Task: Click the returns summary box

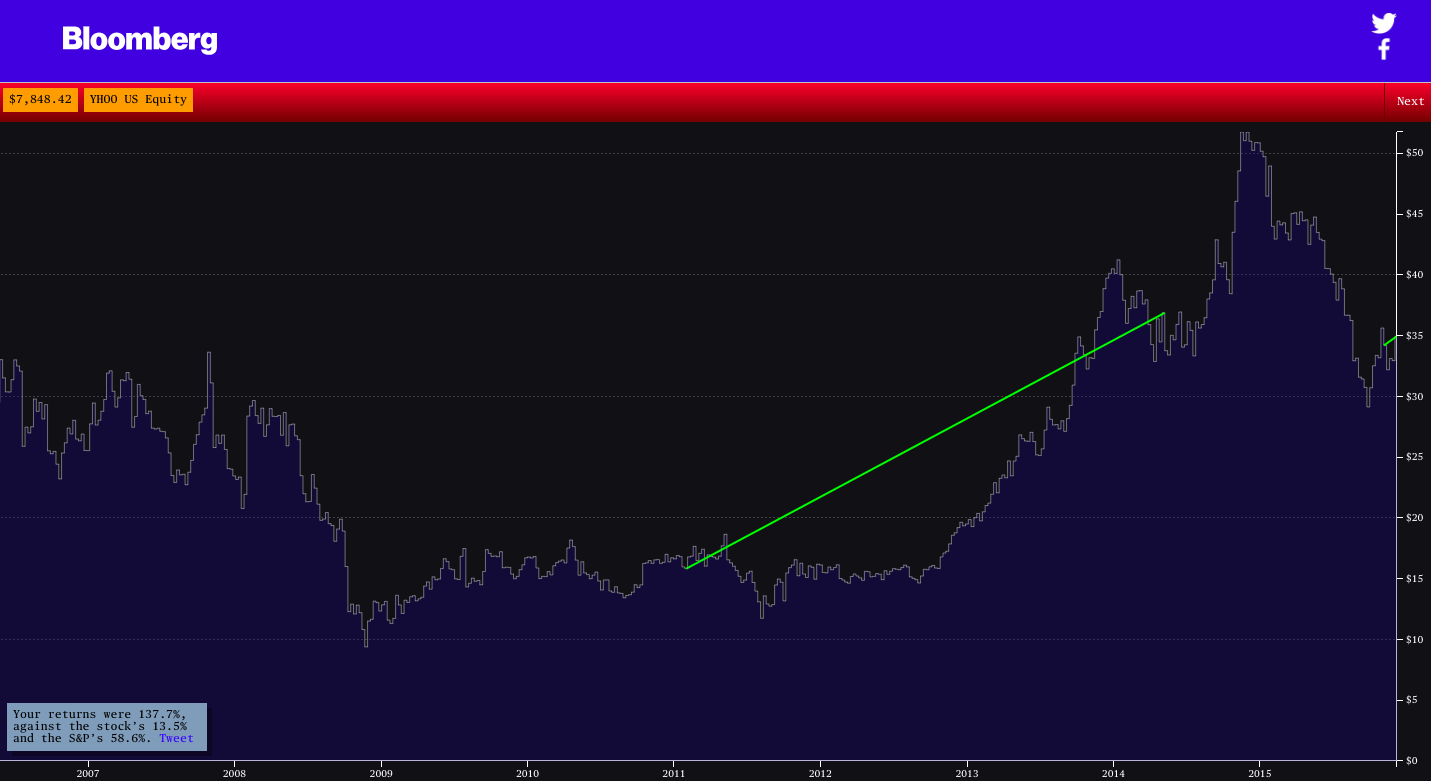Action: pos(105,726)
